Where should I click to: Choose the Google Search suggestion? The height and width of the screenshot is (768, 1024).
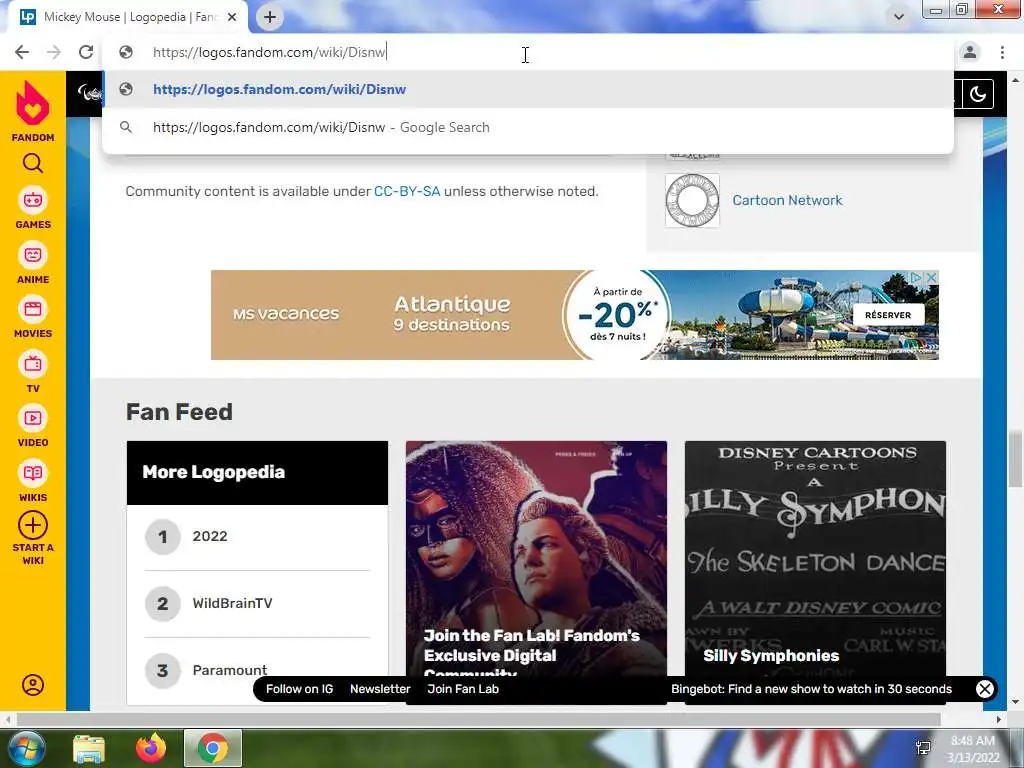click(528, 127)
